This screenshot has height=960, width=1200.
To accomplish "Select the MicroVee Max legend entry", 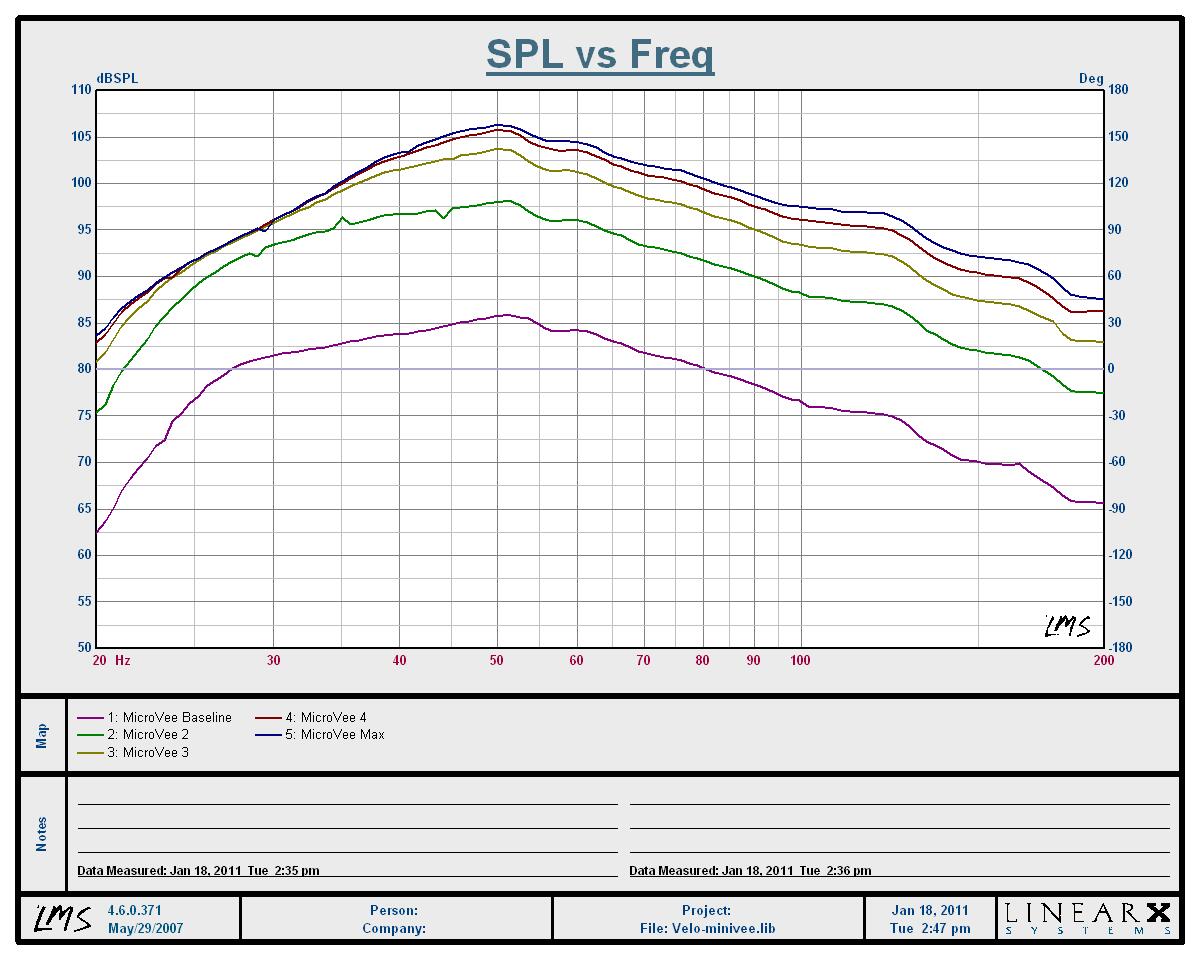I will click(335, 734).
